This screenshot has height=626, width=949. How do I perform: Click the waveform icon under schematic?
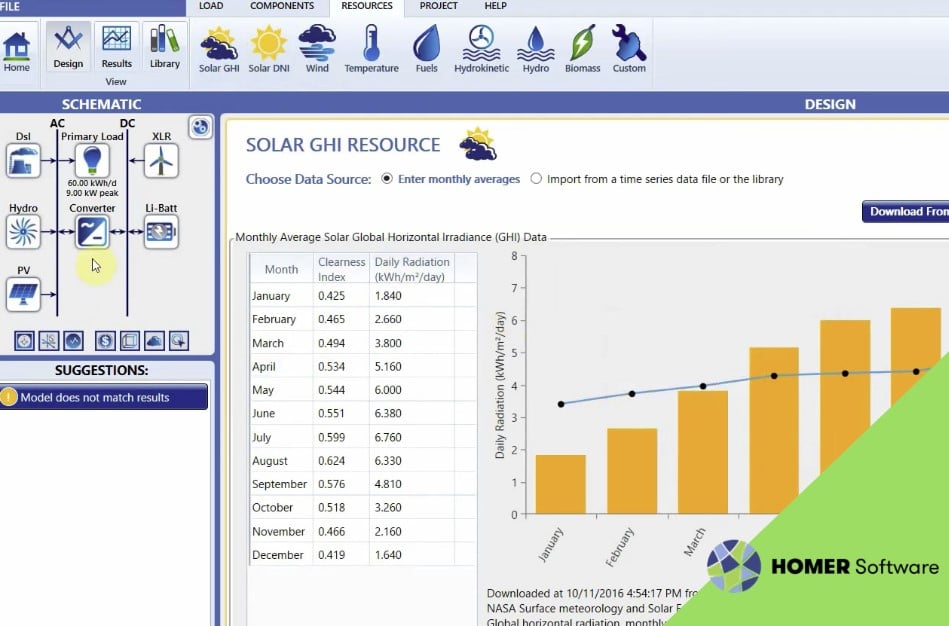pyautogui.click(x=73, y=341)
